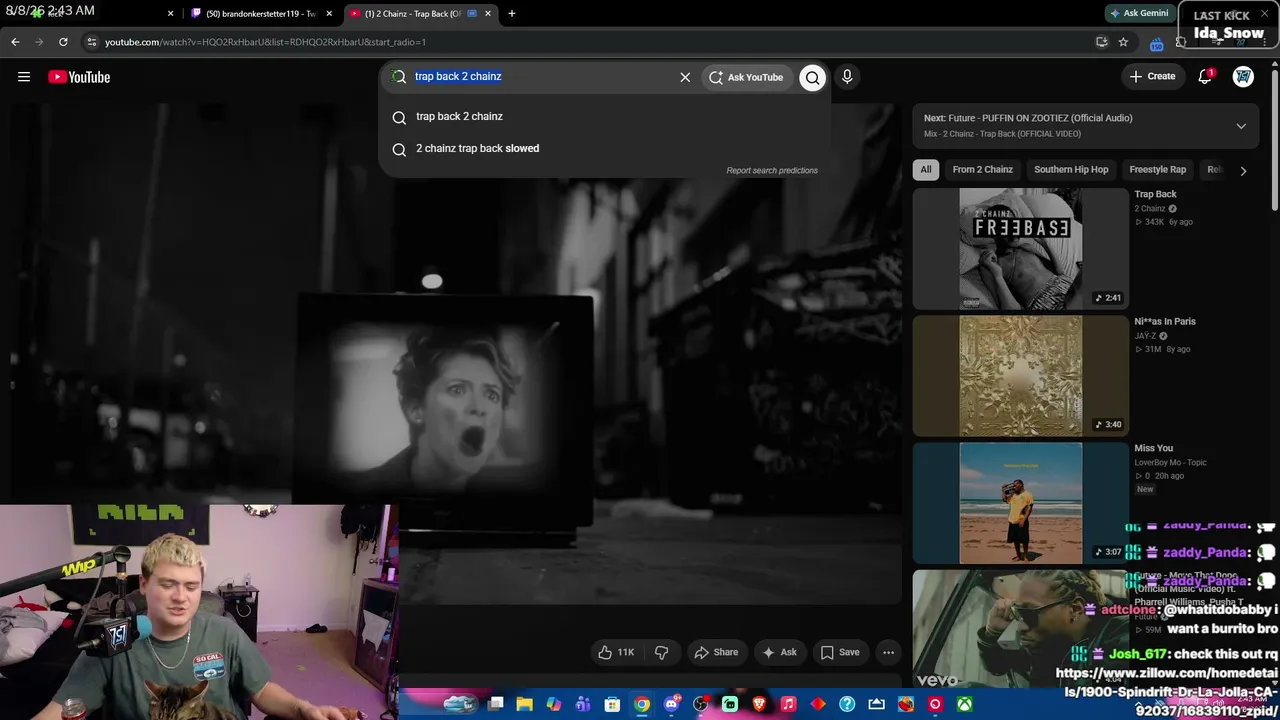Expand the Mix playlist panel chevron

(1241, 126)
